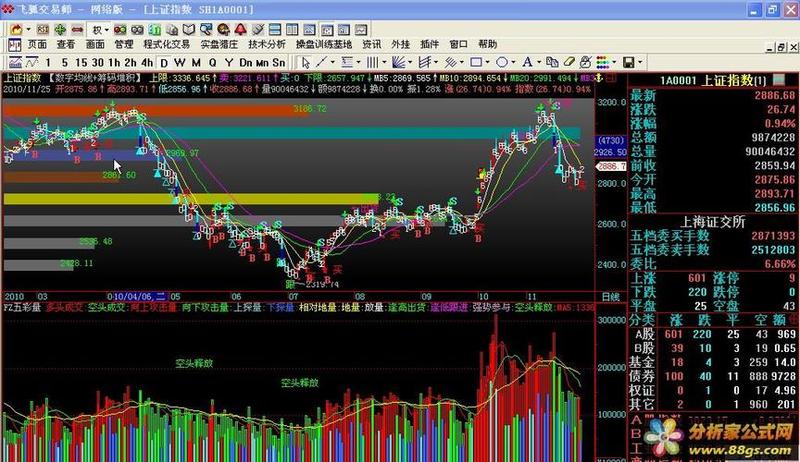Click the red-green binoculars toolbar icon

(x=120, y=30)
